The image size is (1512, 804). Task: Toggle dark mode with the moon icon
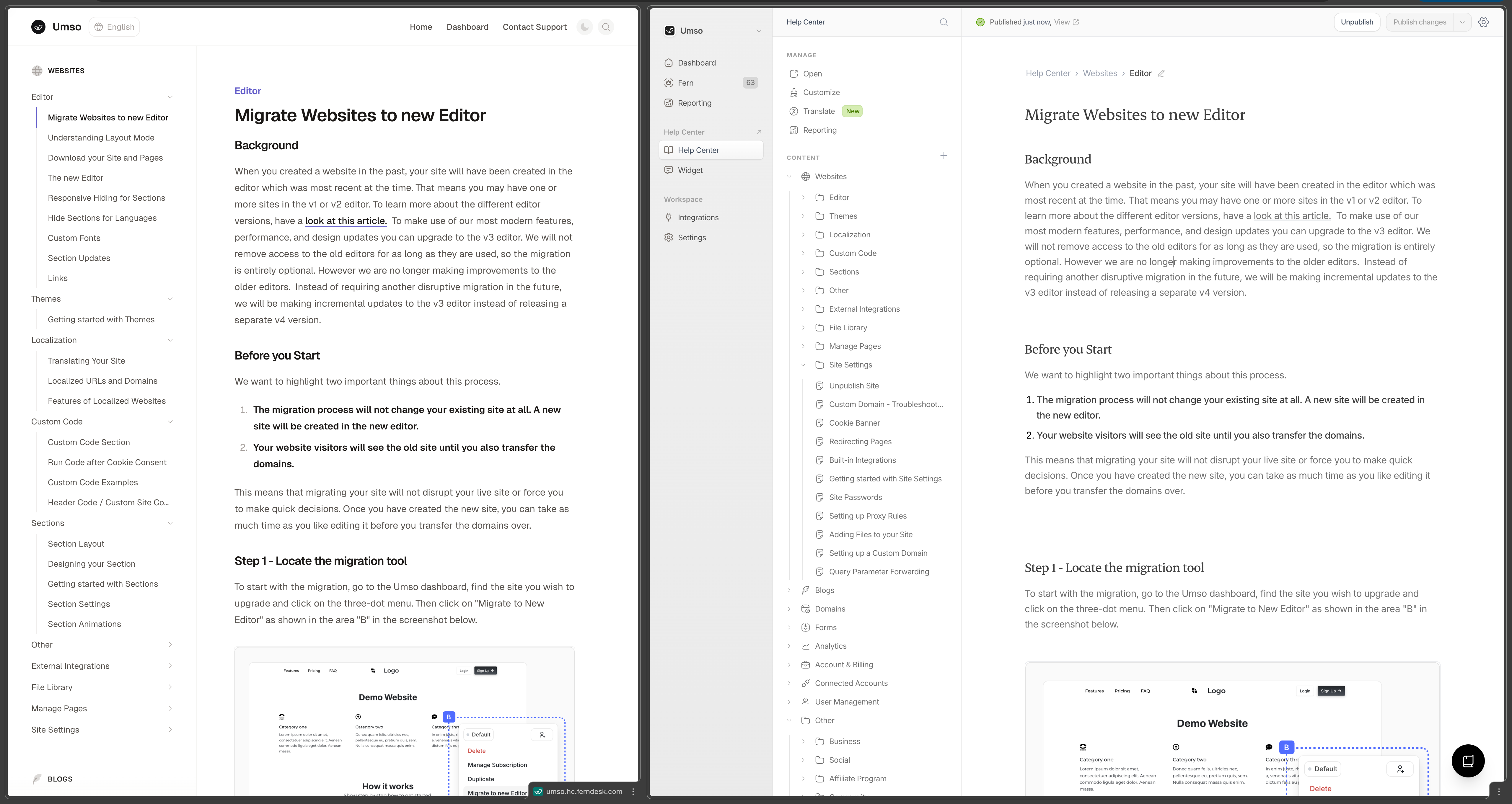[585, 27]
